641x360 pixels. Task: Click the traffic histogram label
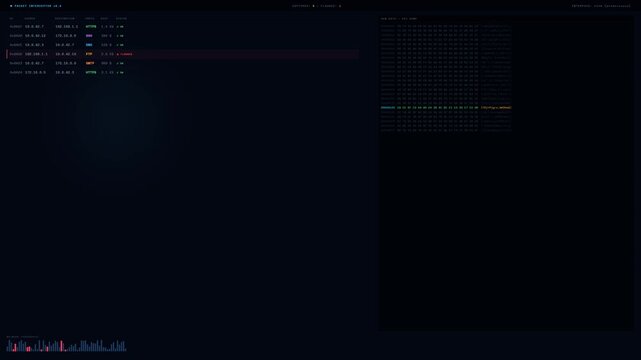coord(22,337)
